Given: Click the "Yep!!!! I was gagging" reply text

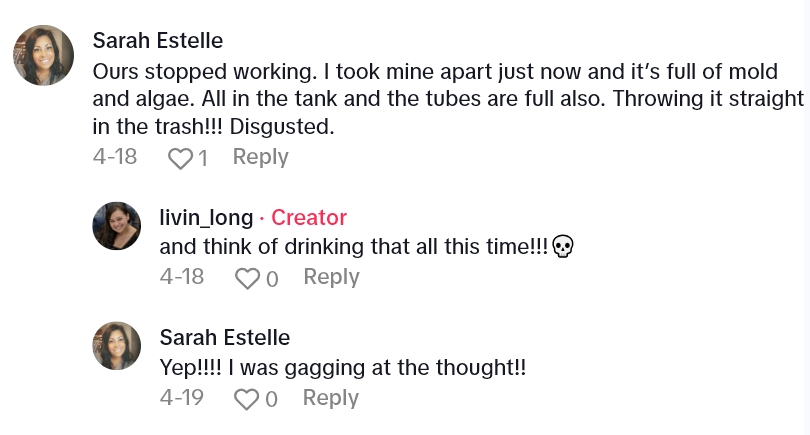Looking at the screenshot, I should [x=342, y=367].
